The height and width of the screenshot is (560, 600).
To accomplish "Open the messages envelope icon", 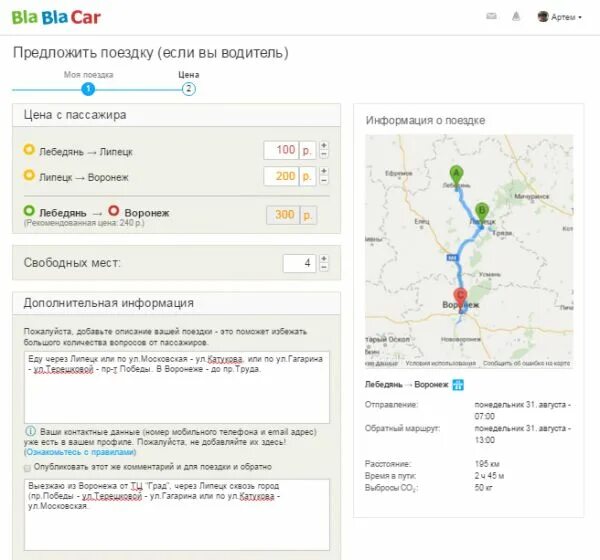I will coord(491,16).
